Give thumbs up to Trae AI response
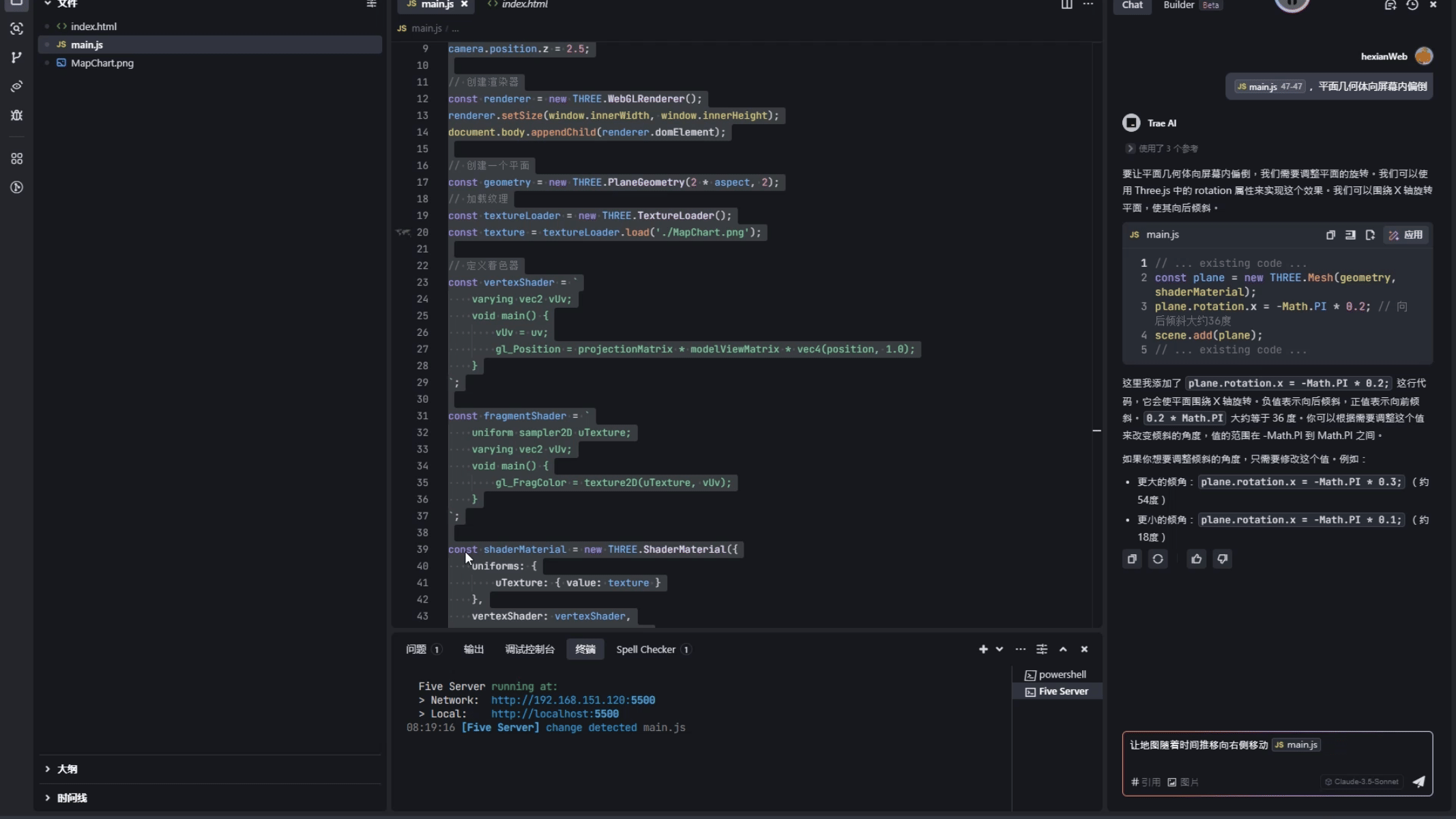 click(x=1196, y=558)
